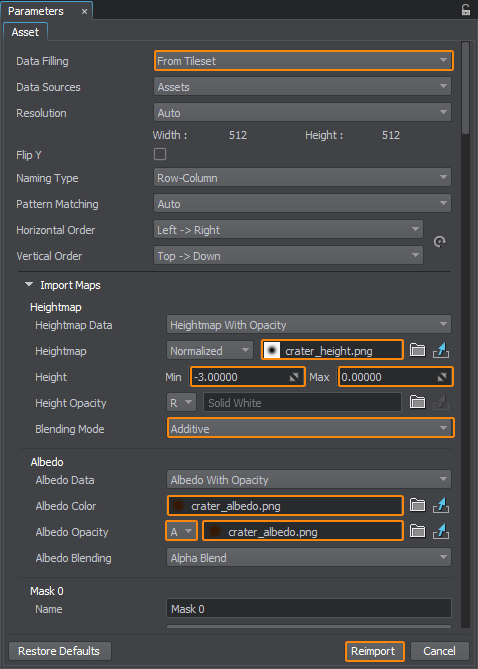Open folder browser for Albedo Color
The image size is (478, 669).
pos(417,506)
